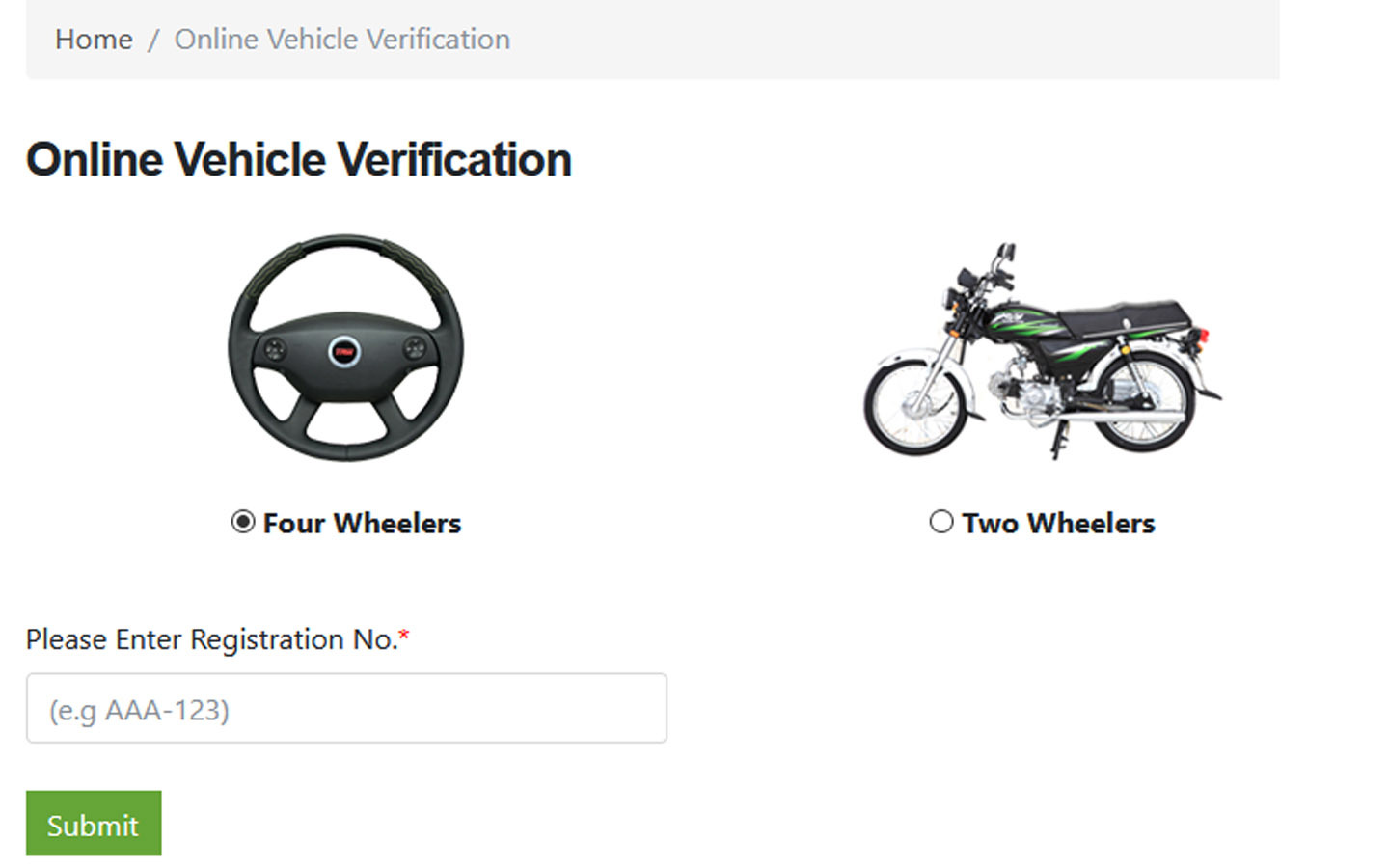The height and width of the screenshot is (868, 1389).
Task: Click the Four Wheelers text label
Action: pos(361,523)
